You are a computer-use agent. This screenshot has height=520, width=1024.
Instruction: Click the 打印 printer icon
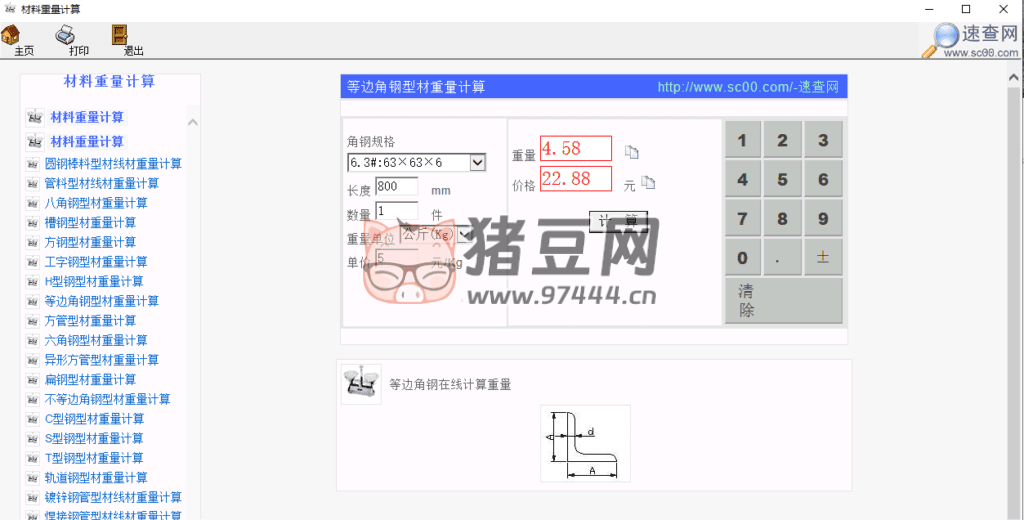[65, 37]
